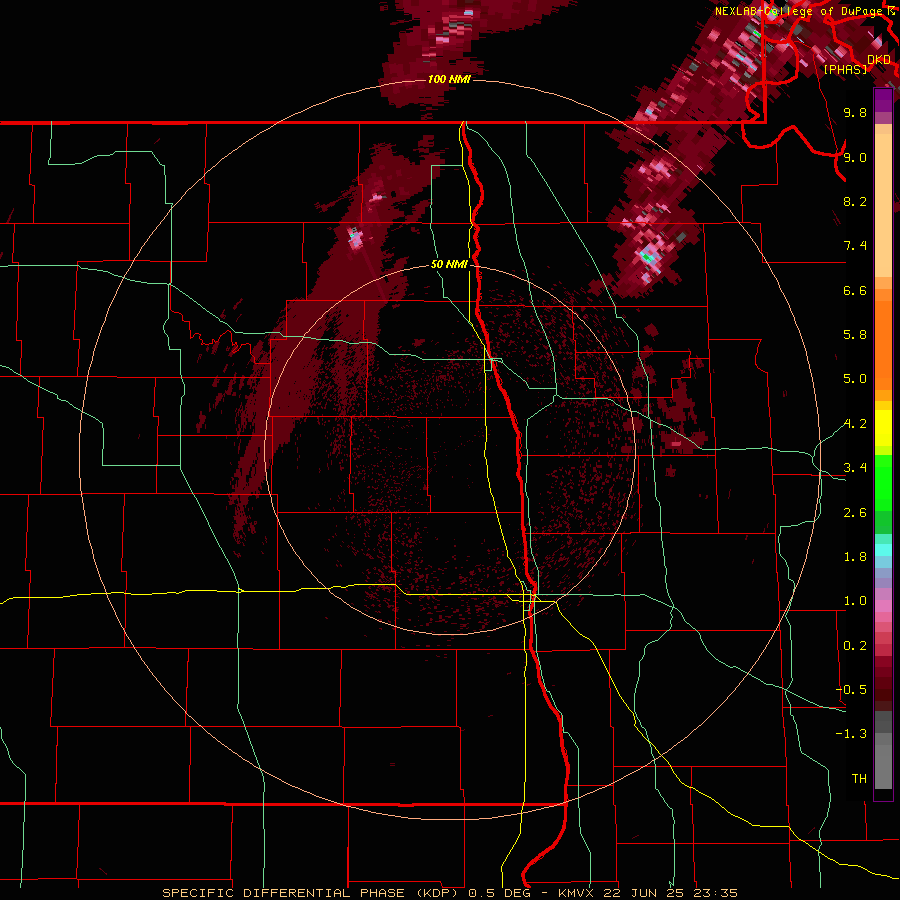This screenshot has height=900, width=900.
Task: Pick the peach band of the color bar
Action: (883, 205)
